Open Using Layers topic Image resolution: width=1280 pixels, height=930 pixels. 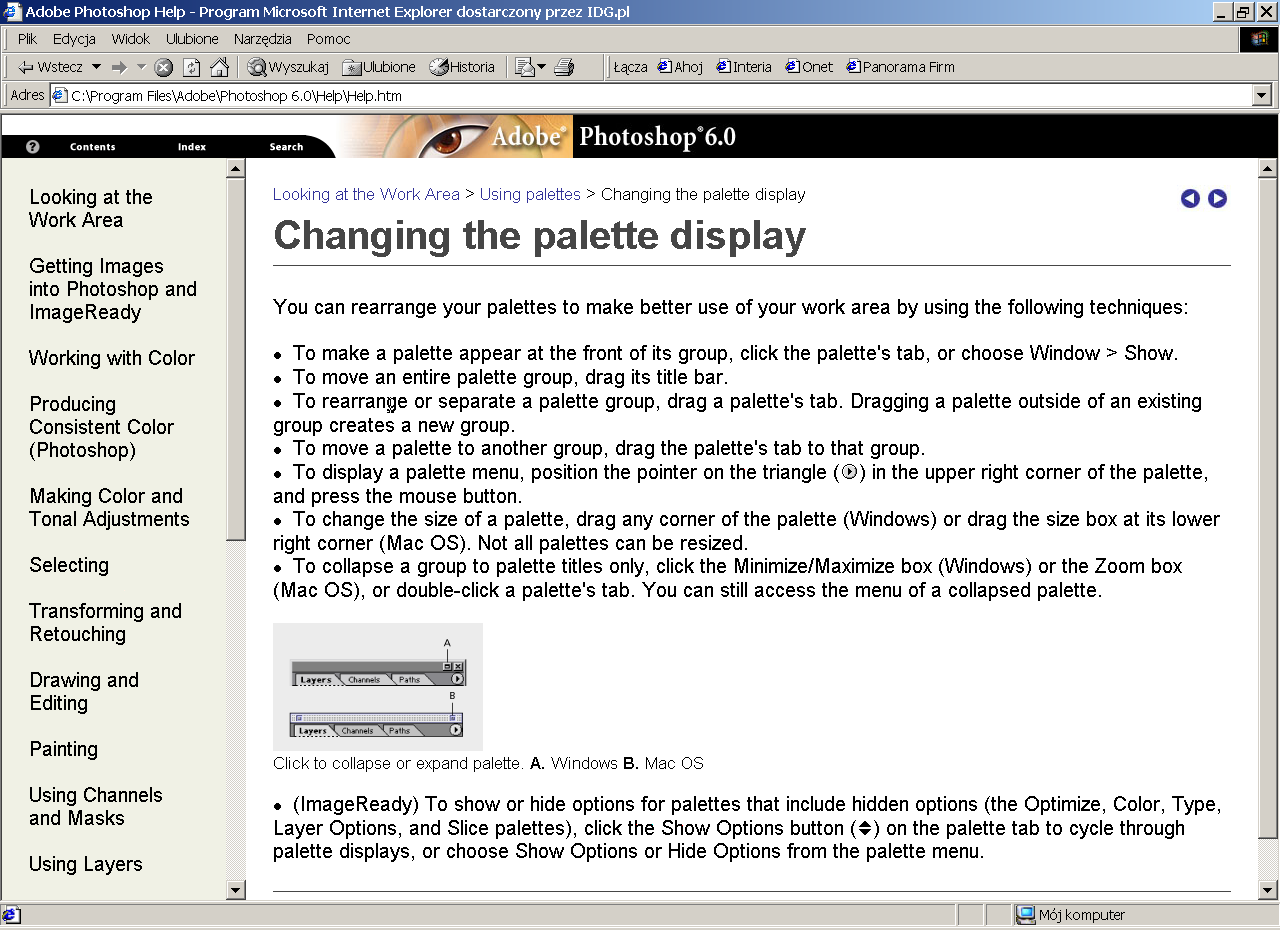click(x=86, y=864)
